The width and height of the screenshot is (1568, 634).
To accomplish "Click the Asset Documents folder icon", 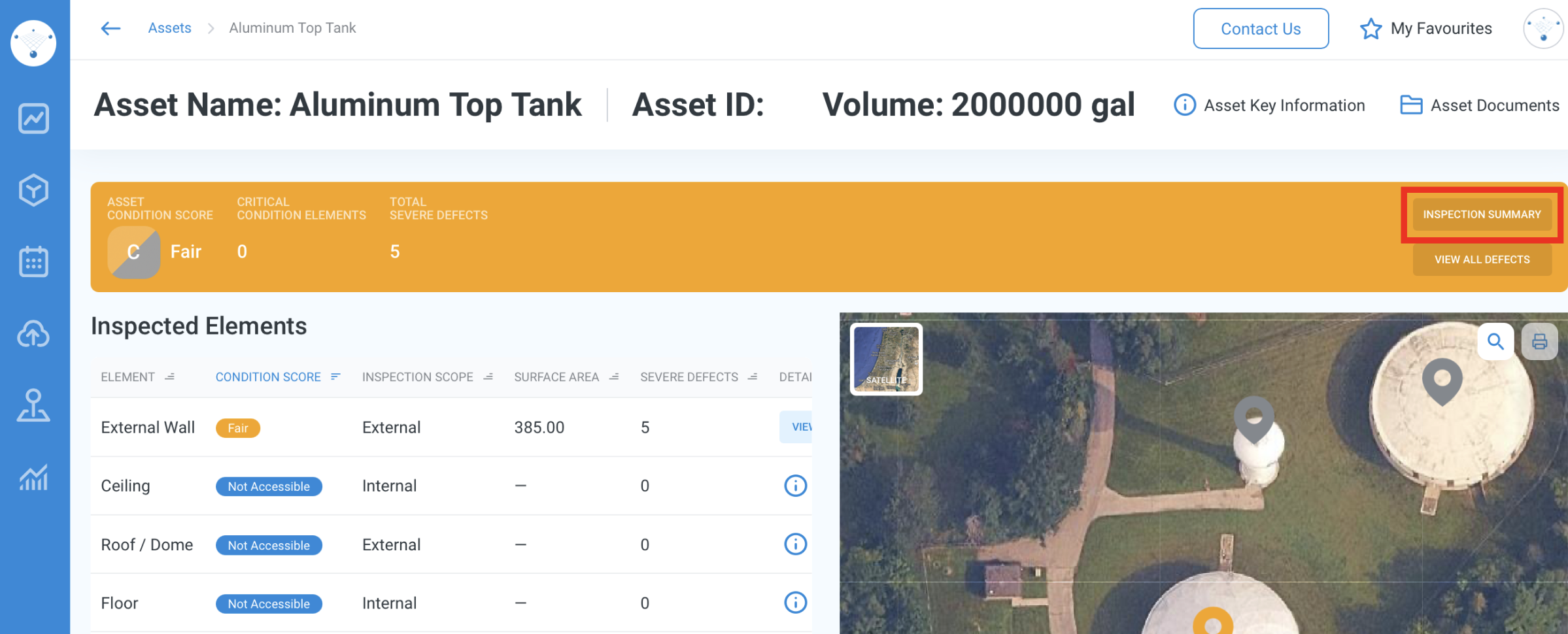I will pos(1411,105).
